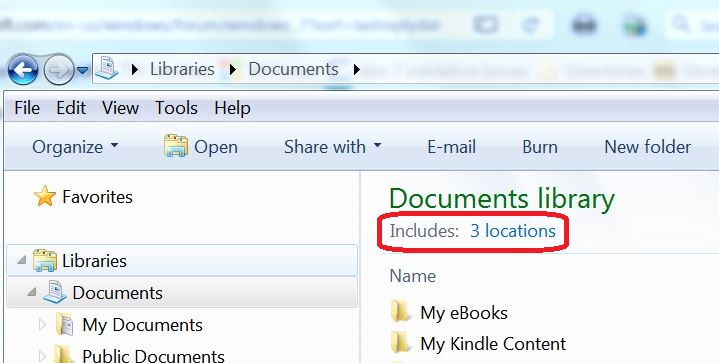Create a New folder from toolbar

point(647,147)
